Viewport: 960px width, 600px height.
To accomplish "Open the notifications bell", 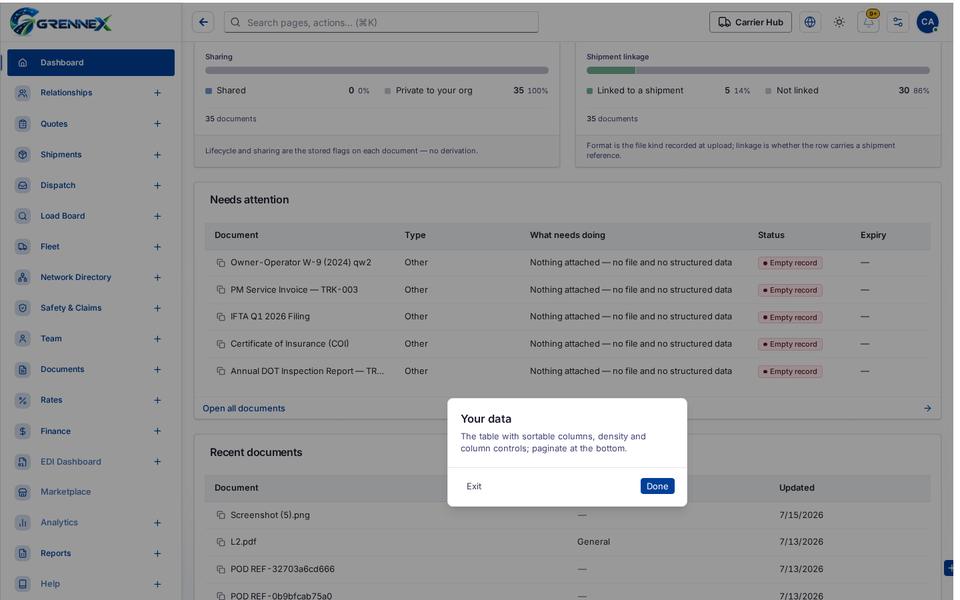I will pyautogui.click(x=868, y=22).
